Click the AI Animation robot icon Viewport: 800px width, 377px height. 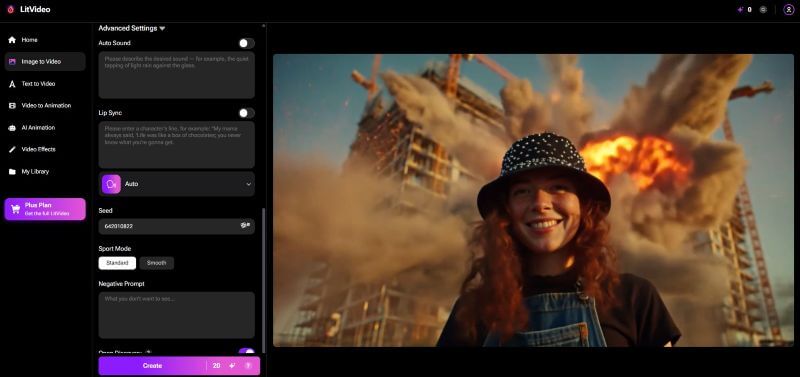12,128
